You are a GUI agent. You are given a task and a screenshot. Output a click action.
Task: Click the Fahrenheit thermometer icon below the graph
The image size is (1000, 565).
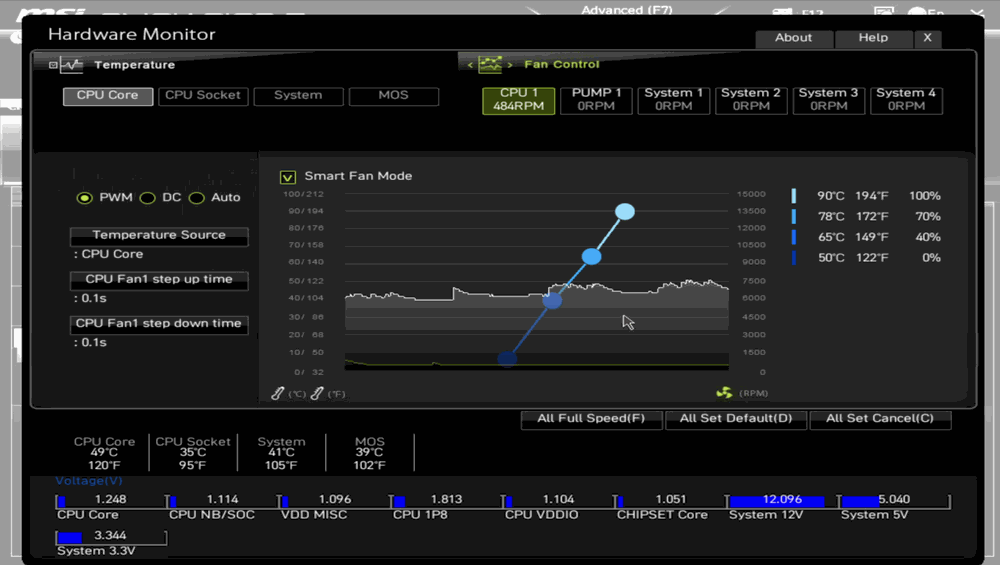pyautogui.click(x=316, y=394)
